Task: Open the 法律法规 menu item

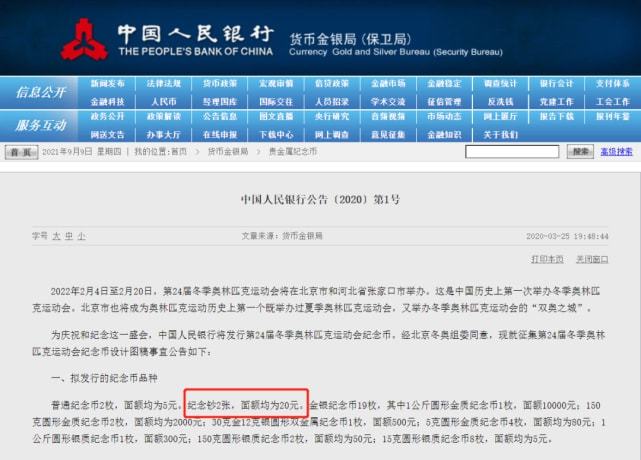Action: click(x=164, y=84)
